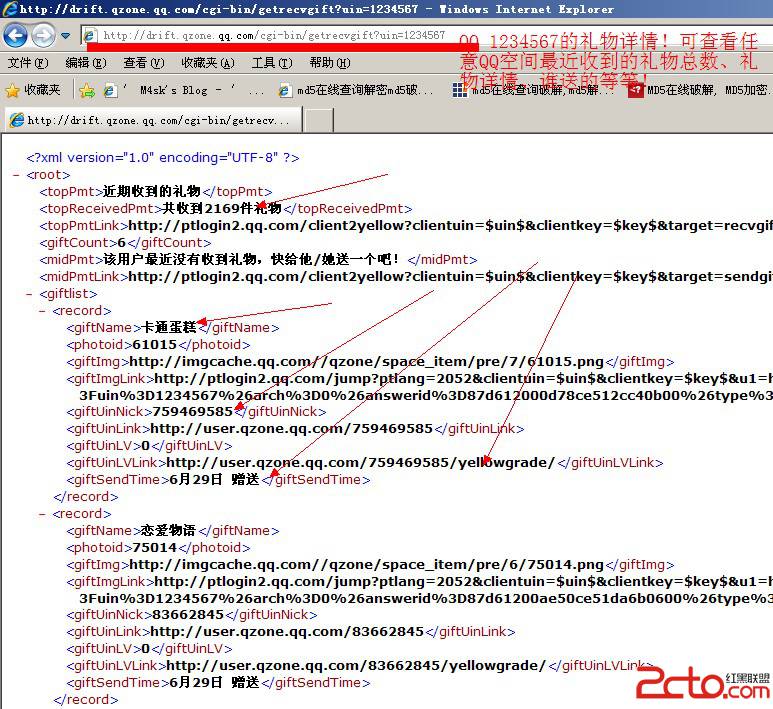Open the md5在线查询解密md5破 favorite
Image resolution: width=773 pixels, height=709 pixels.
coord(356,90)
